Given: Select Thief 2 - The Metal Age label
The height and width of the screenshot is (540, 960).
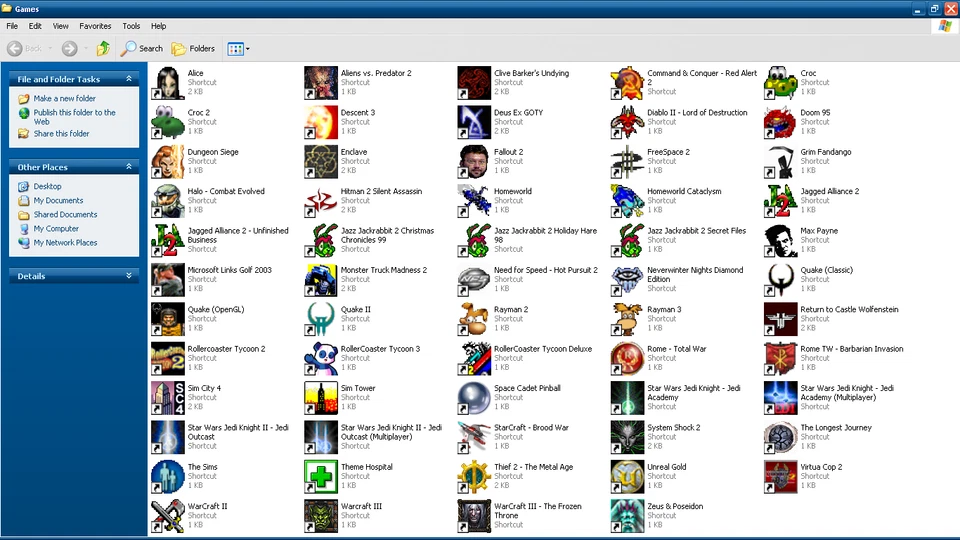Looking at the screenshot, I should point(533,467).
